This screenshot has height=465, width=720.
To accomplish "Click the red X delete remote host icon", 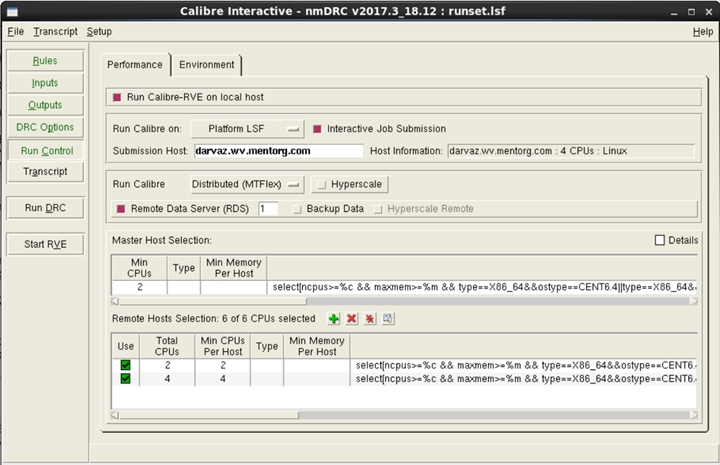I will click(352, 319).
